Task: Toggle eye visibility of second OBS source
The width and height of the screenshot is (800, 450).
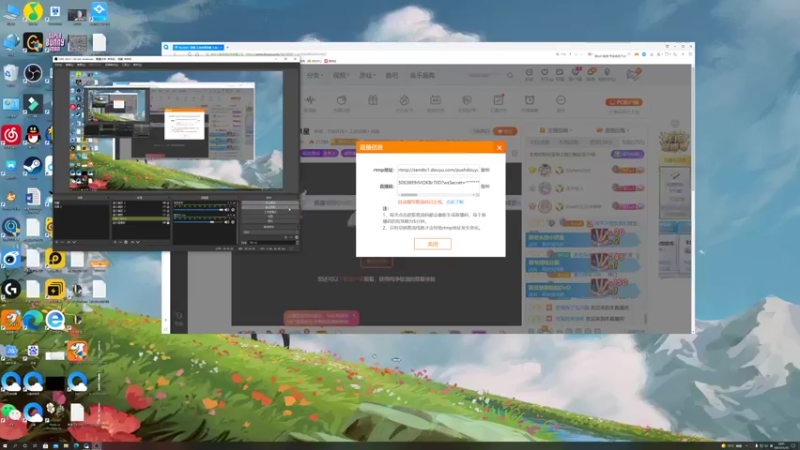Action: coord(164,207)
